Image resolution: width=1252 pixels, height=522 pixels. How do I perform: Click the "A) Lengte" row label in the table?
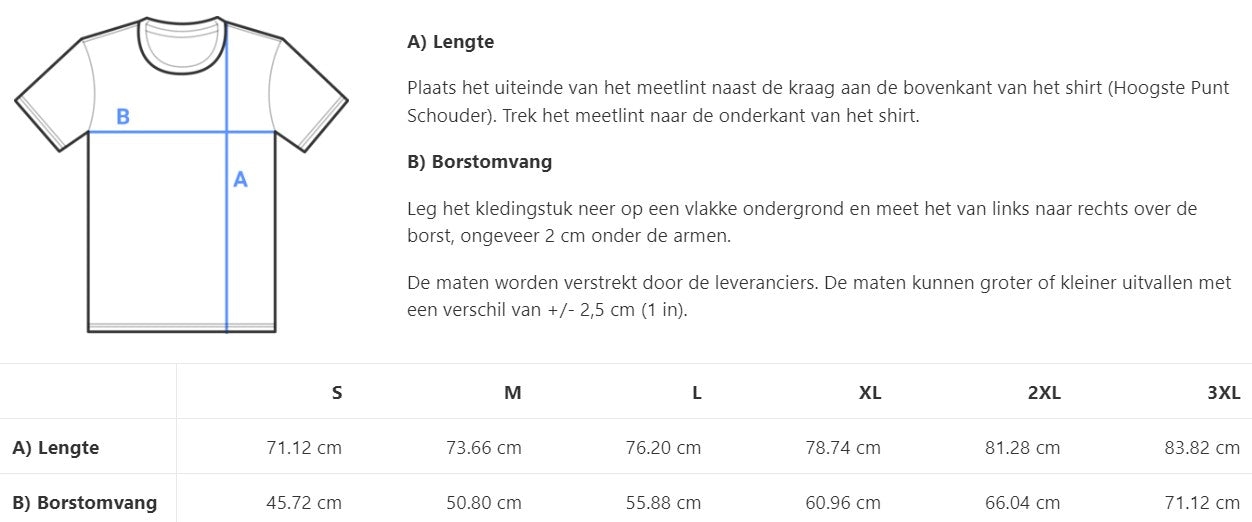[56, 447]
